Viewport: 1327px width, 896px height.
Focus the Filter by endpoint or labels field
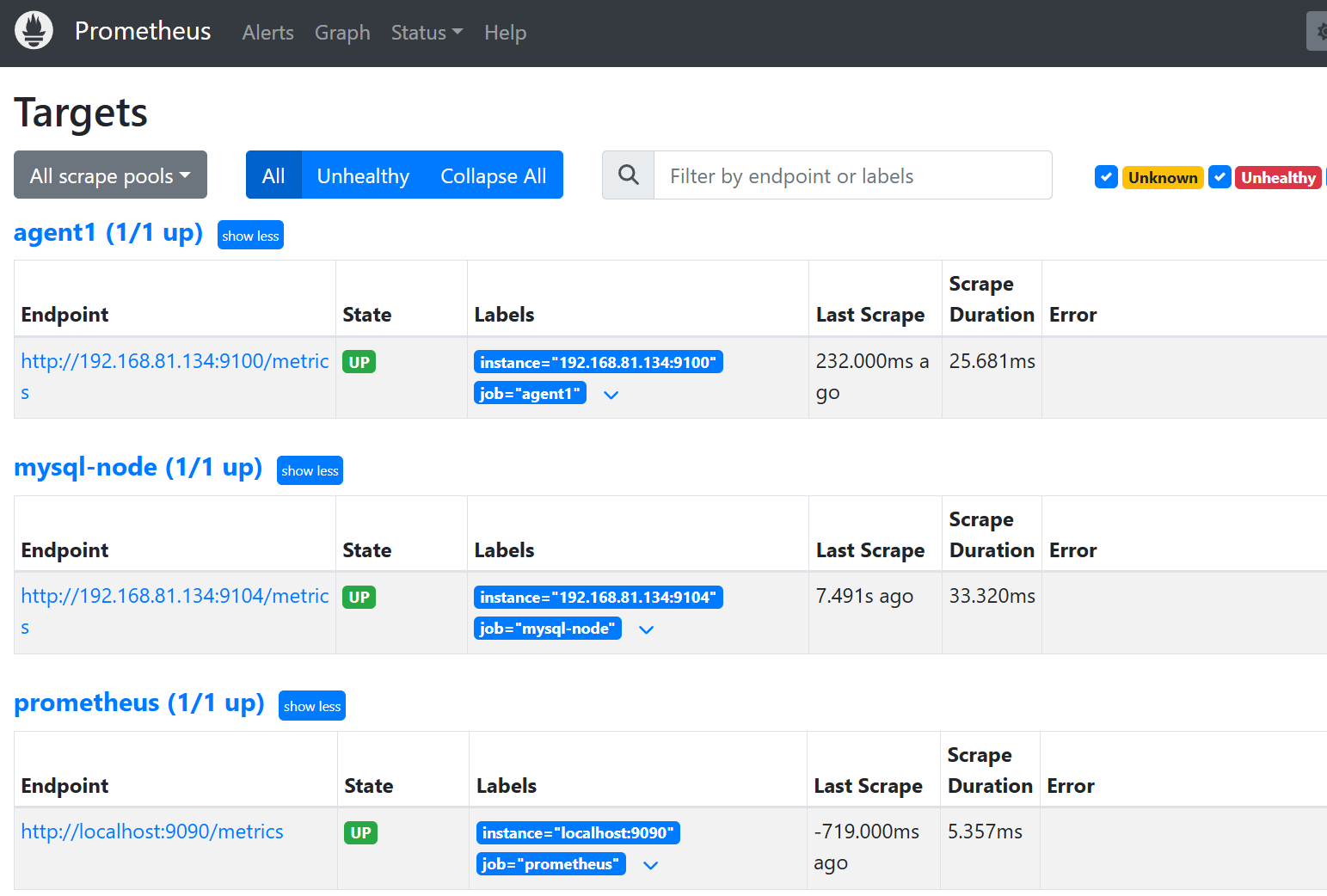852,175
